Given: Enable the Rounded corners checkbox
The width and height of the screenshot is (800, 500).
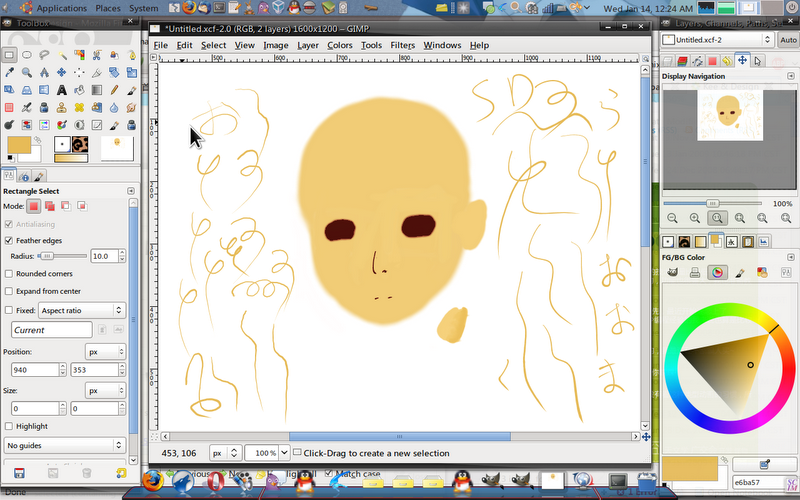Looking at the screenshot, I should tap(9, 273).
